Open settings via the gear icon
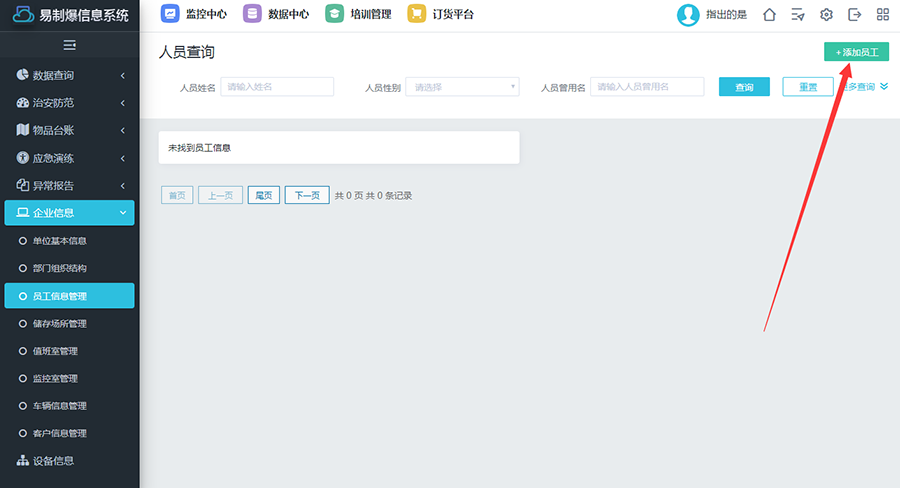 point(826,15)
